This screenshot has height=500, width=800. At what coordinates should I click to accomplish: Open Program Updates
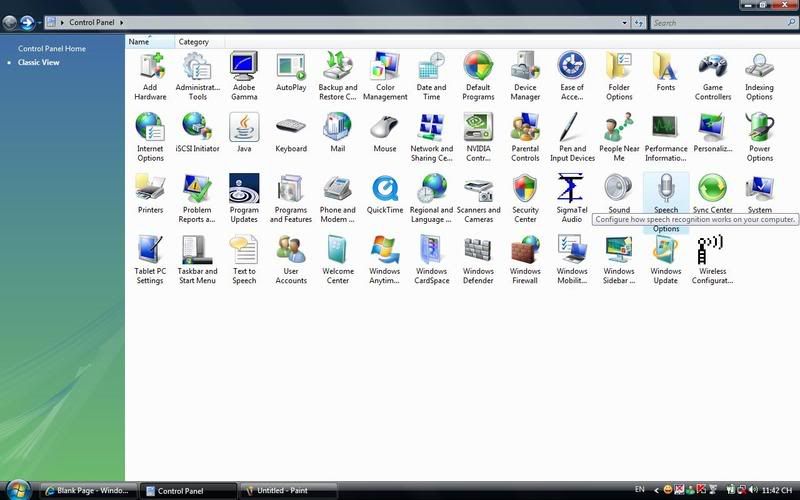click(244, 198)
